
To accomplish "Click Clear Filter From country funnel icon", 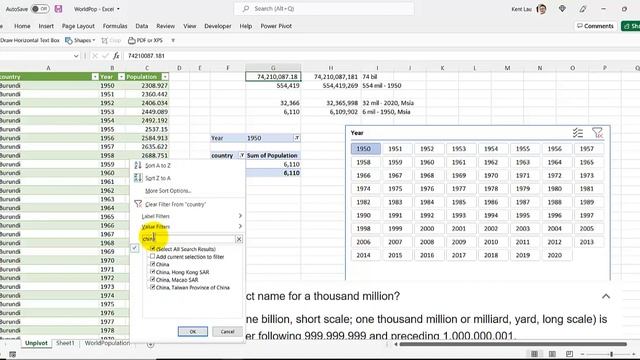I will click(138, 204).
